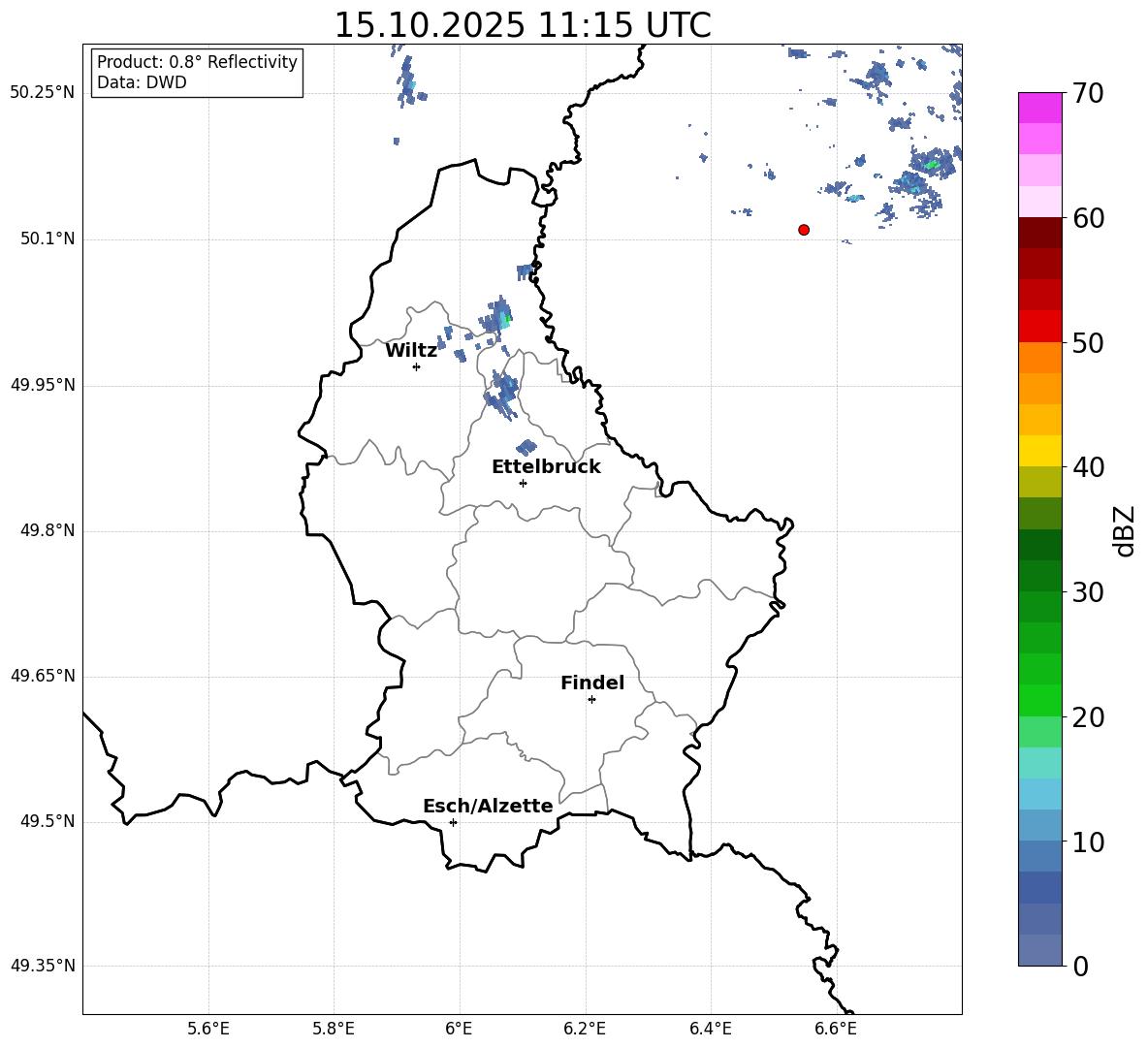Image resolution: width=1148 pixels, height=1048 pixels.
Task: Click the title 15.10.2025 11:15 UTC
Action: point(523,25)
